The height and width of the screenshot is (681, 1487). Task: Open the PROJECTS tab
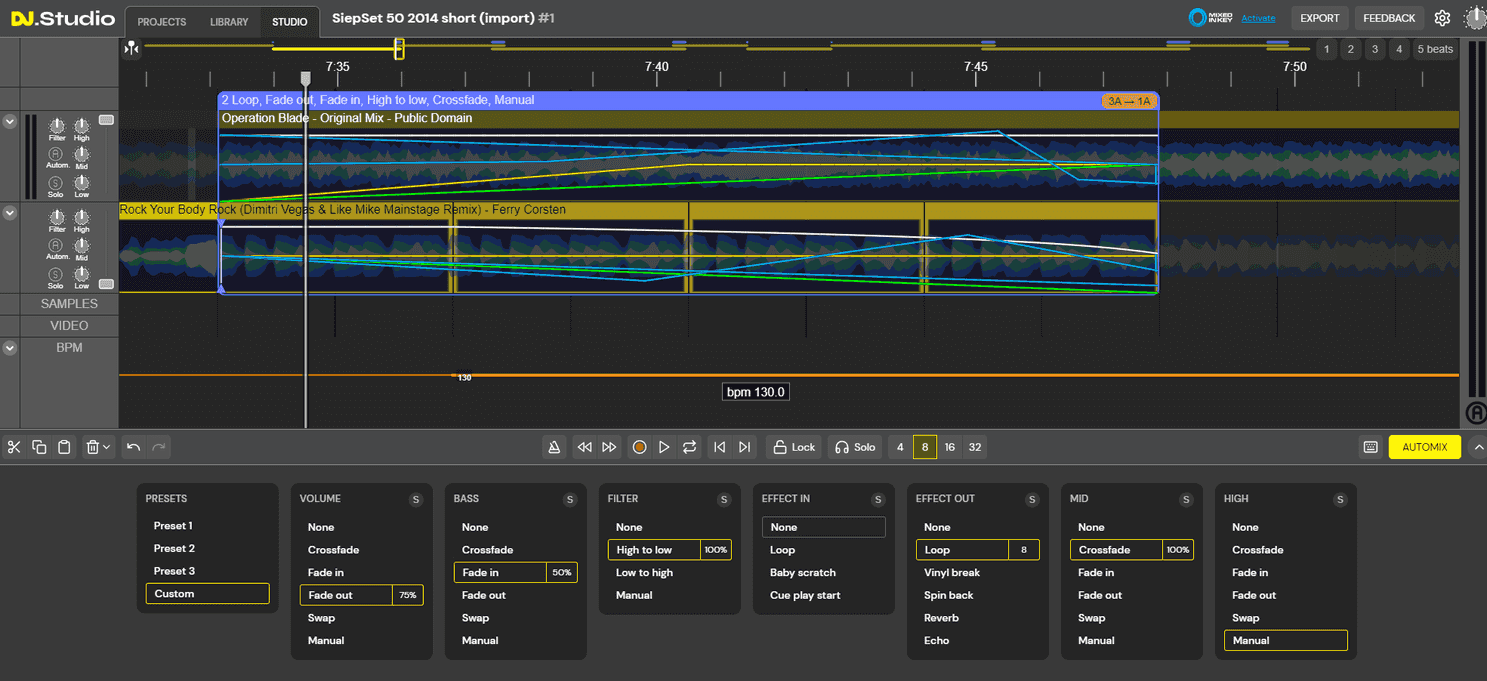pyautogui.click(x=162, y=21)
